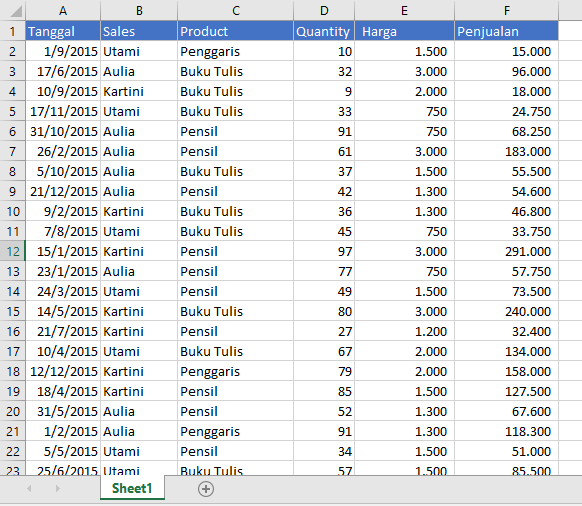Select the date cell 21/12/2015
Viewport: 582px width, 506px height.
[63, 192]
